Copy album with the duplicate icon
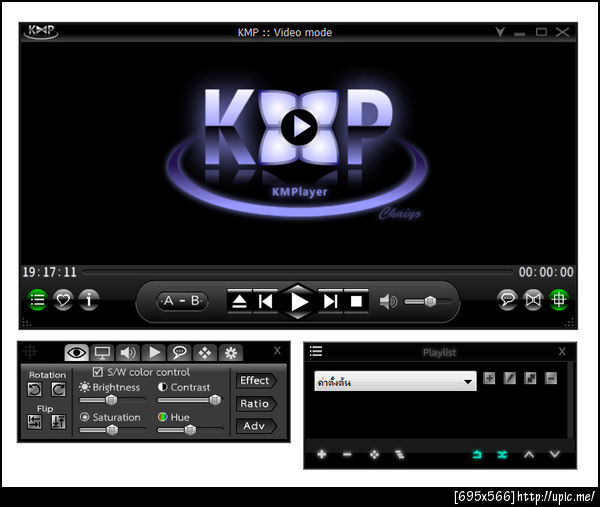 [x=530, y=378]
